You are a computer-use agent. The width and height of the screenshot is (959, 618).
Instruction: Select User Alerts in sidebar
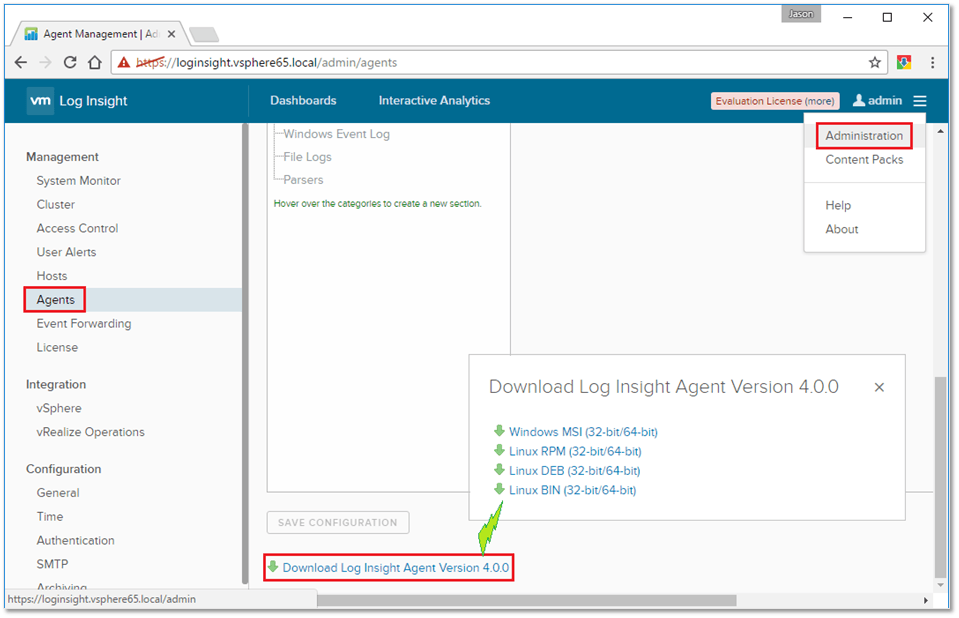(66, 253)
